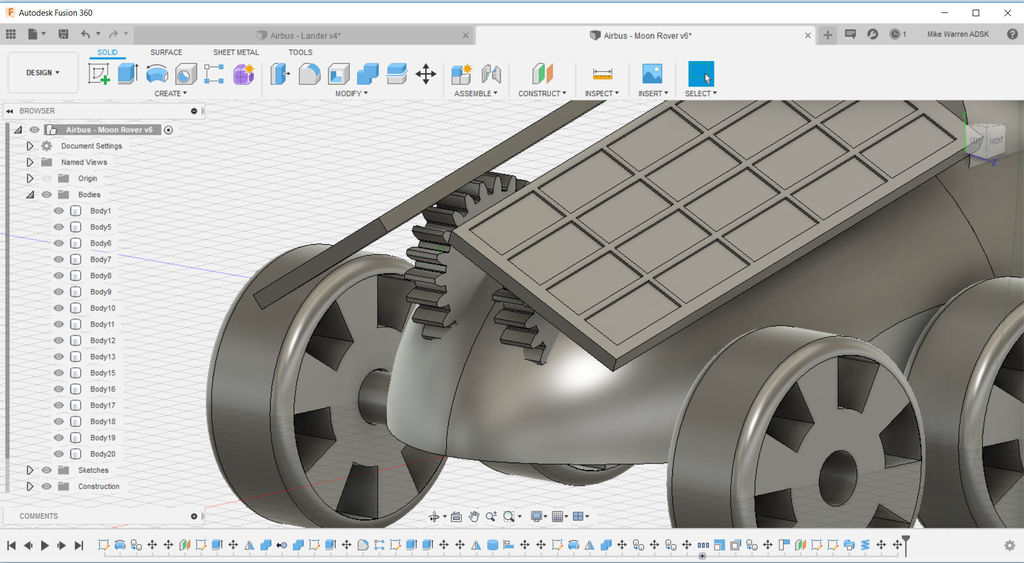Image resolution: width=1024 pixels, height=563 pixels.
Task: Hide Body1 using its eye icon
Action: coord(59,211)
